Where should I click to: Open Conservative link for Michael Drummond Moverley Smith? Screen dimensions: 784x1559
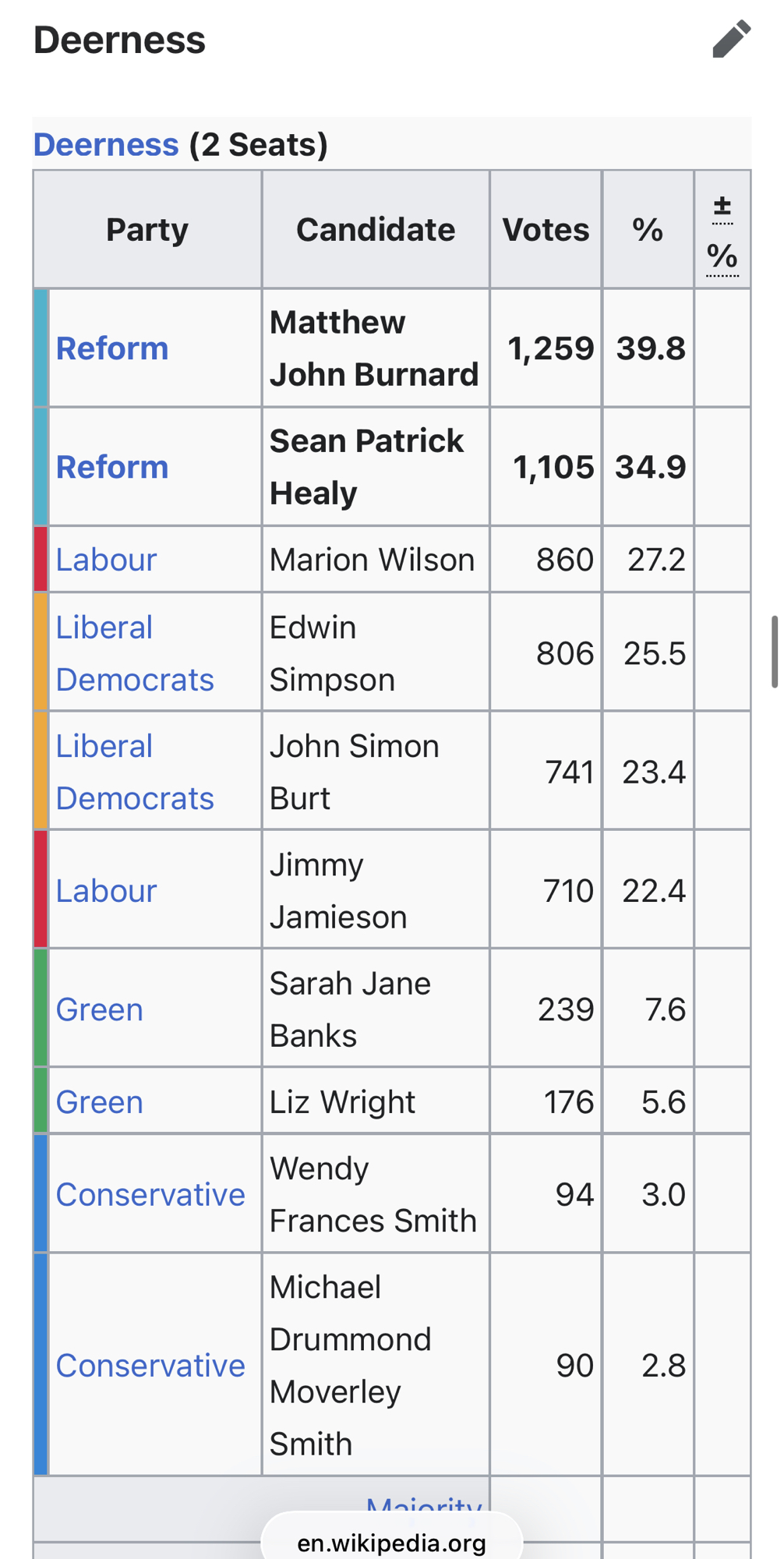[150, 1366]
